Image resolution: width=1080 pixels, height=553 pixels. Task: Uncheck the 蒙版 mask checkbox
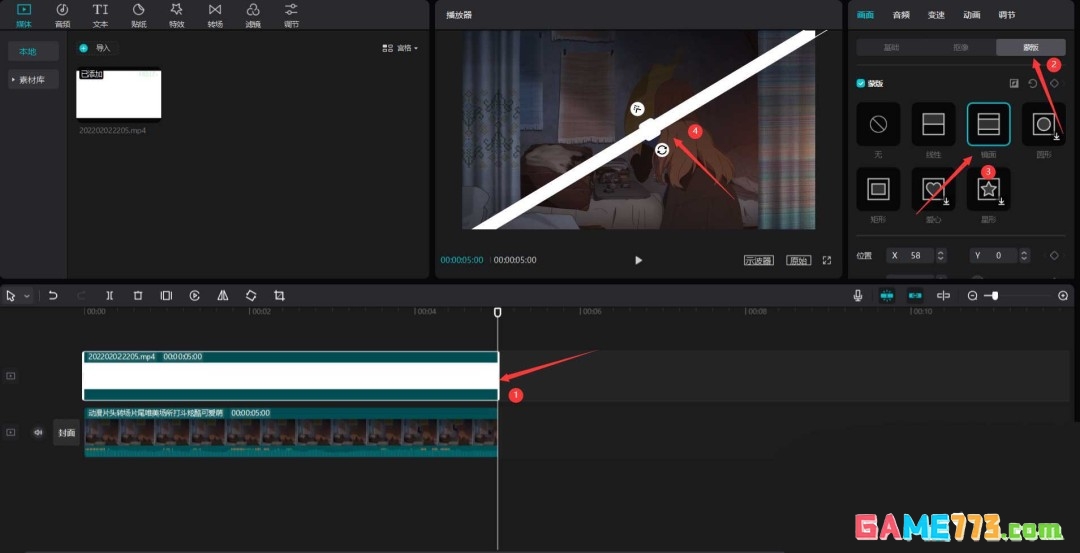860,83
